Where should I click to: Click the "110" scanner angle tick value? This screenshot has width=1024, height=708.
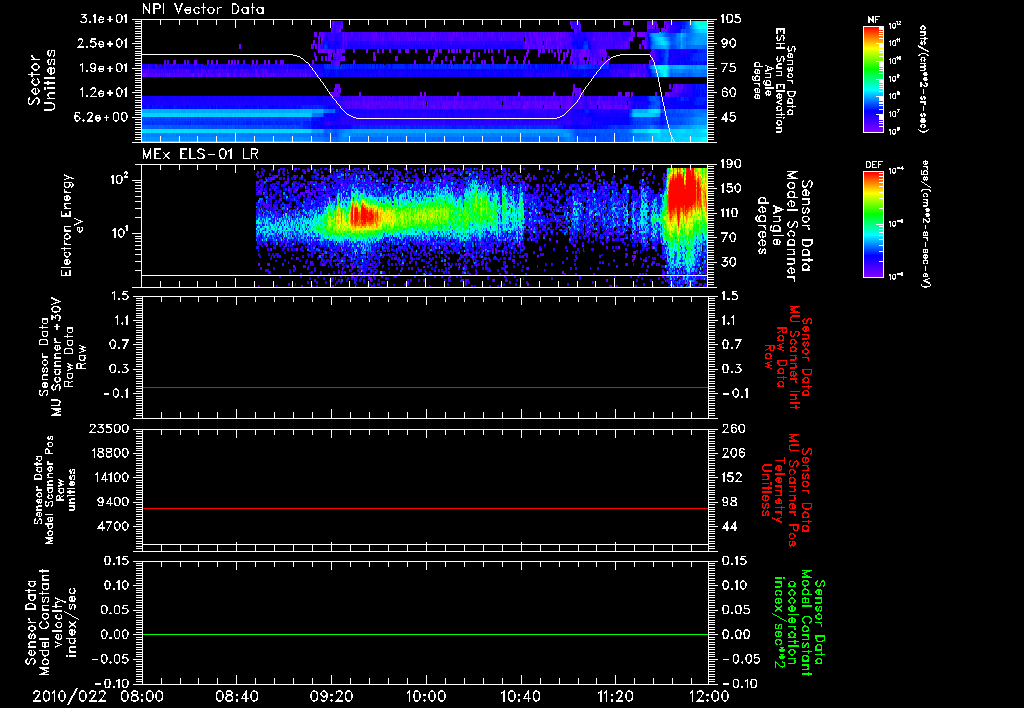tap(731, 213)
